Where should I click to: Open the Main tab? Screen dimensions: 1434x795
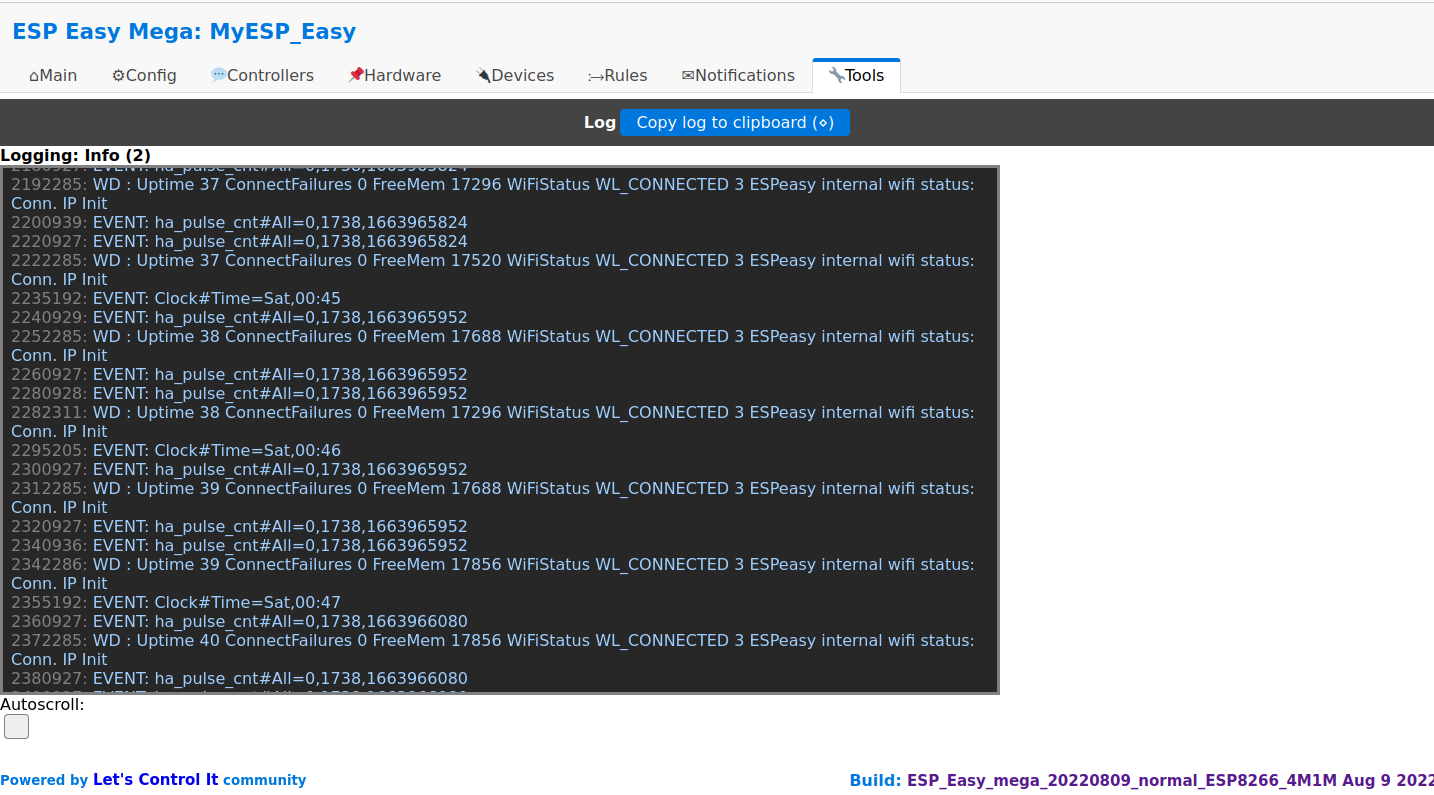pos(53,76)
